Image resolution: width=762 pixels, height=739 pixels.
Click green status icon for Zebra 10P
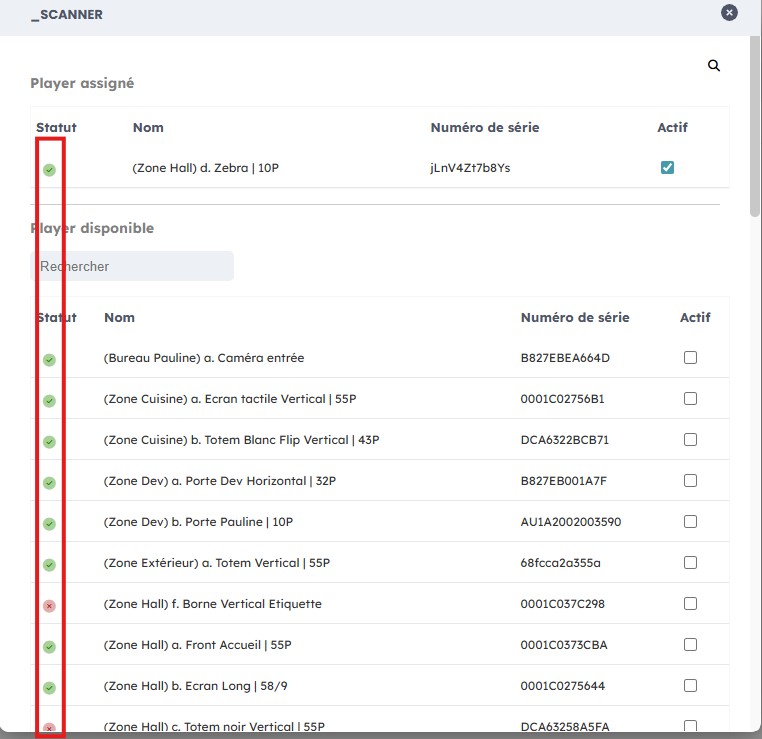pos(49,169)
